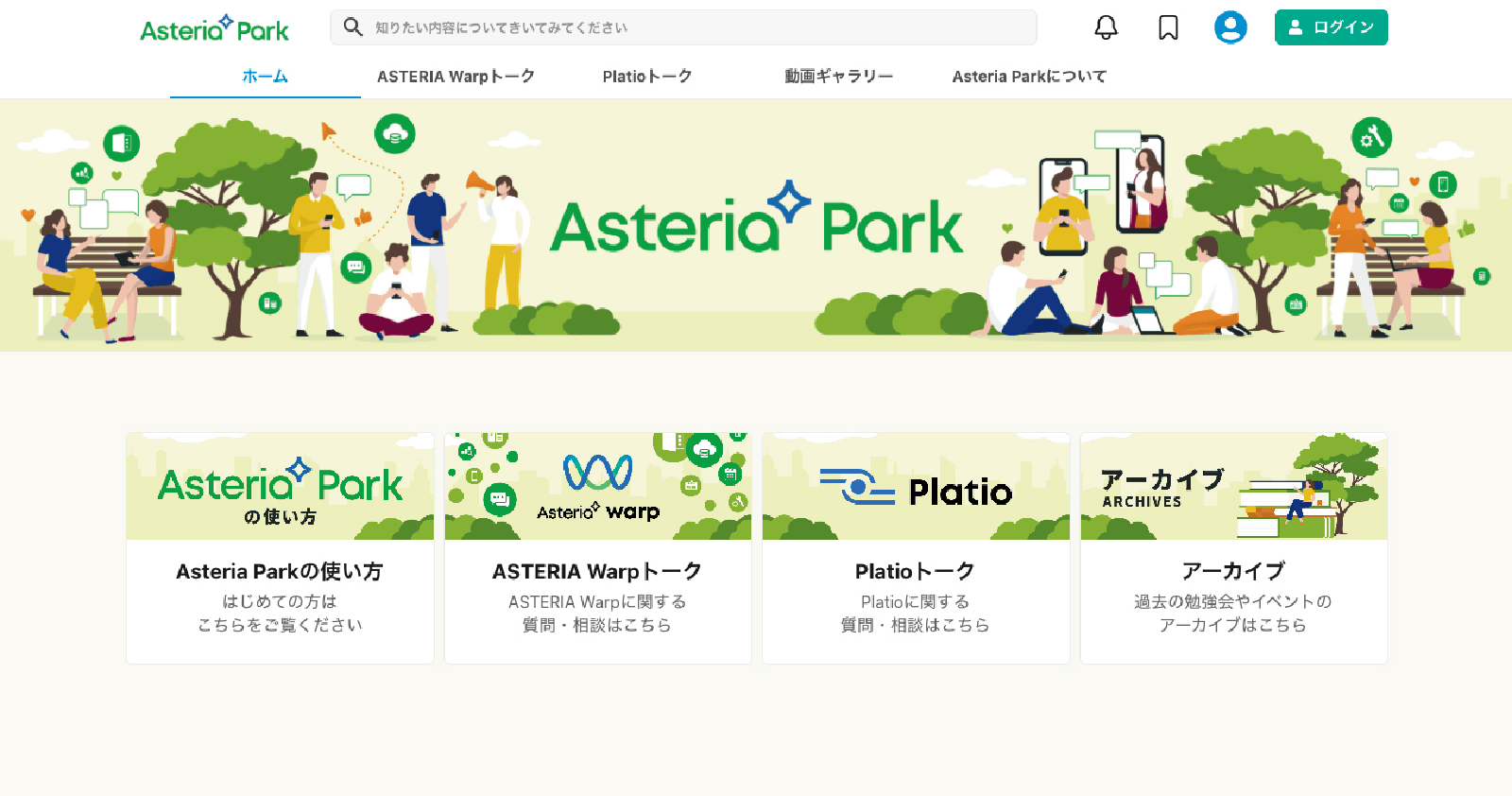The image size is (1512, 796).
Task: Open the Asteria Parkの使い方 card image
Action: tap(280, 486)
